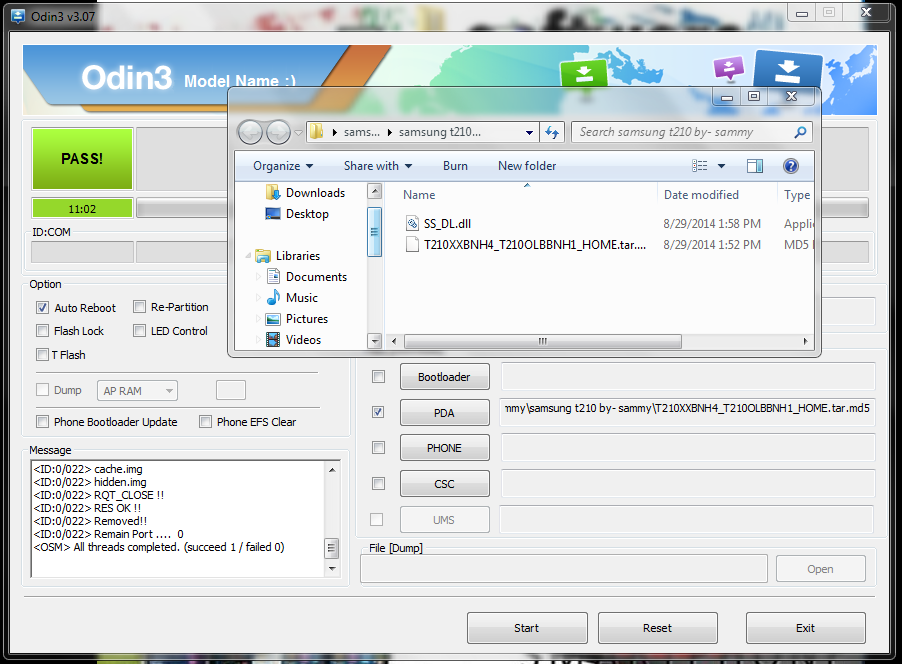
Task: Click the Libraries icon in navigation pane
Action: 263,255
